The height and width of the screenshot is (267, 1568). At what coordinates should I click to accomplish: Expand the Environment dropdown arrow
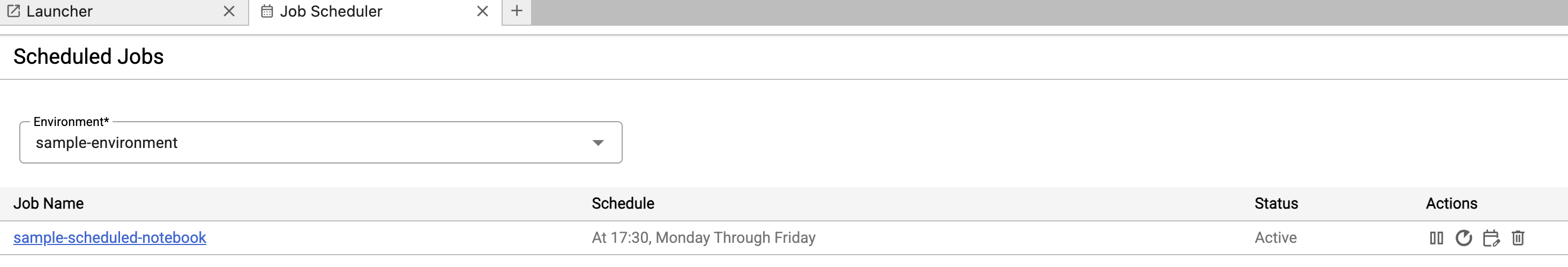(x=598, y=143)
